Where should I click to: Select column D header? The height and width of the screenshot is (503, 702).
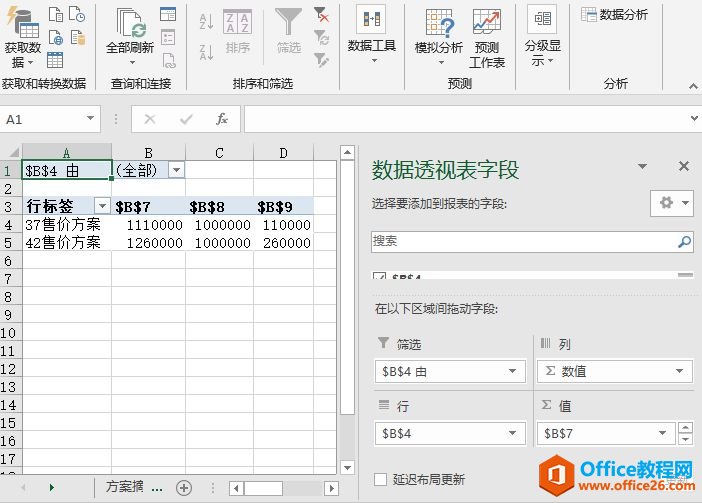coord(283,153)
